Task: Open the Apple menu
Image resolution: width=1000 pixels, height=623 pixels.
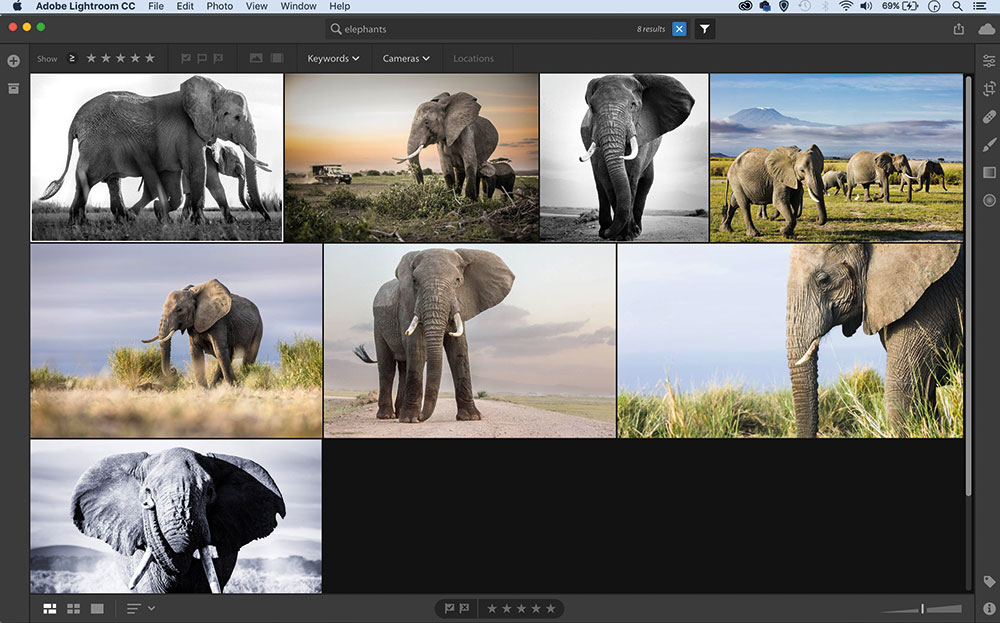Action: coord(17,6)
